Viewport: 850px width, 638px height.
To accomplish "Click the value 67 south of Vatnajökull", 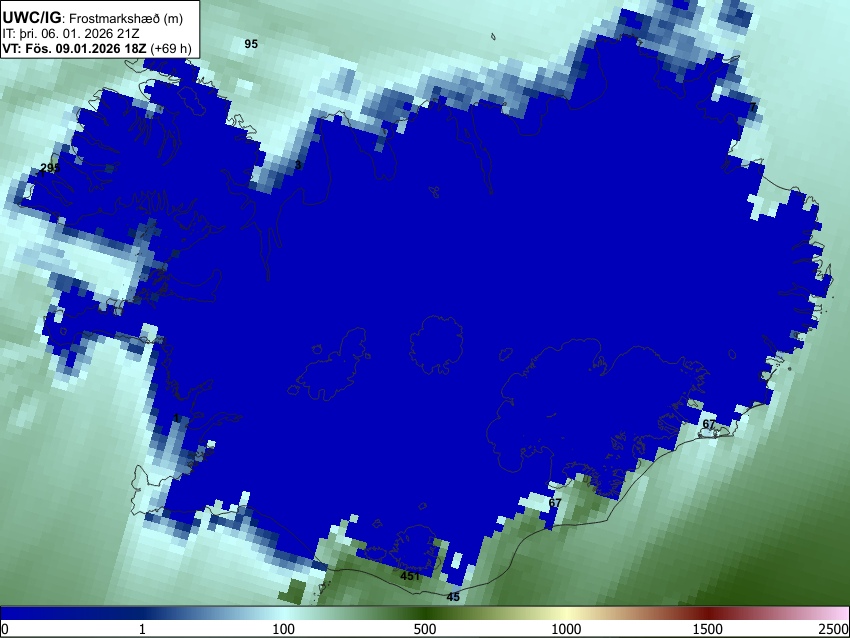I will click(555, 503).
